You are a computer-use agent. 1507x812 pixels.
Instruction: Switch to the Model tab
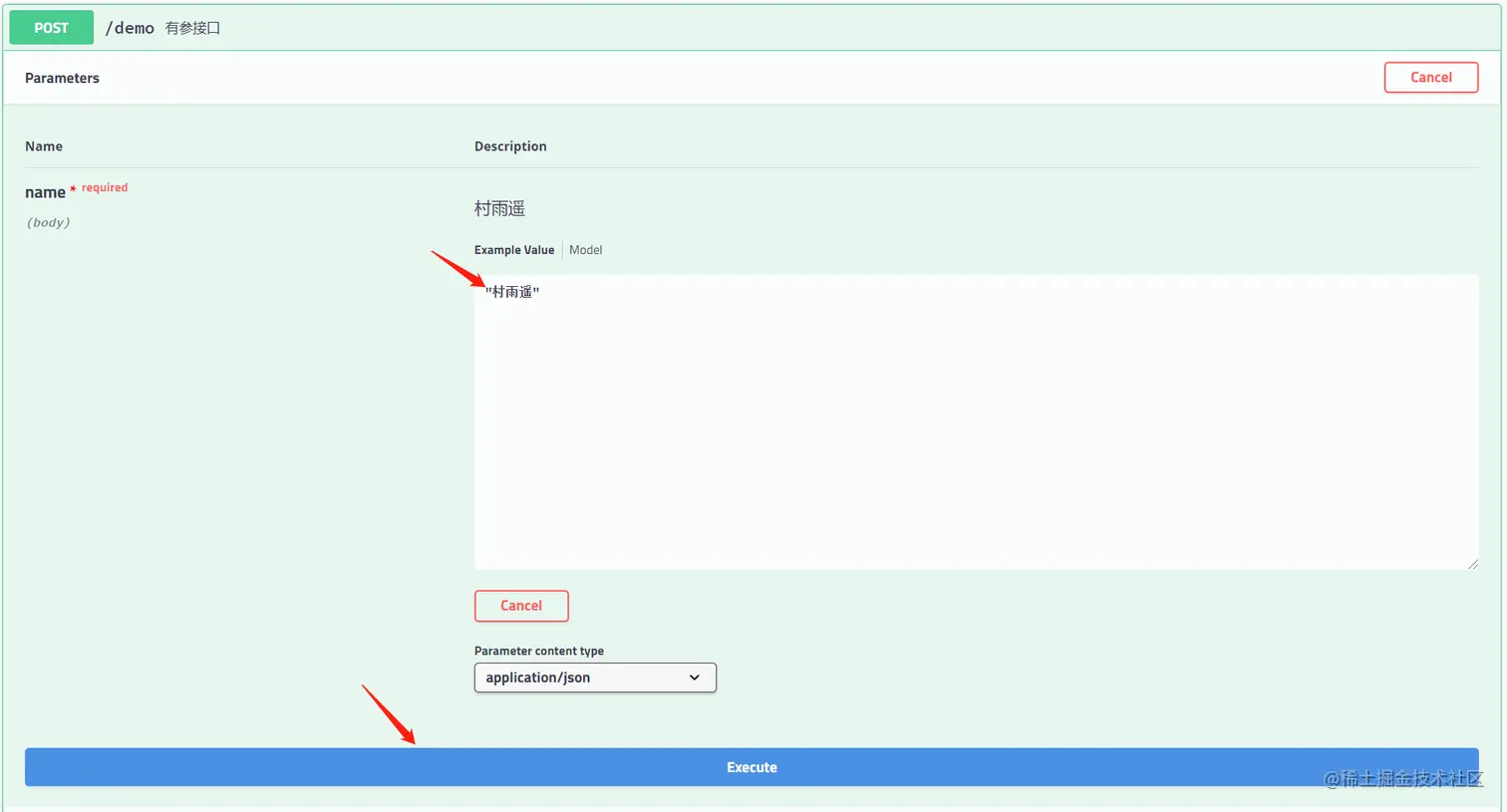[585, 250]
